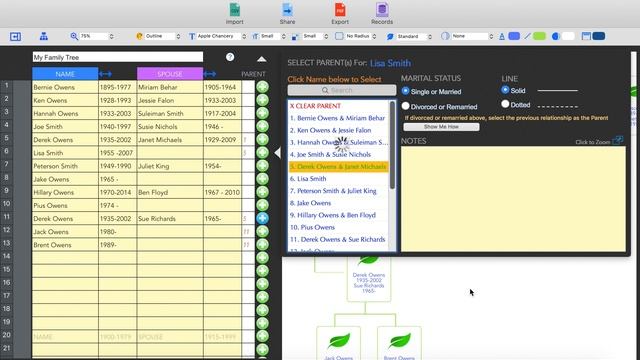
Task: Click inside the yellow NOTES area
Action: pos(513,199)
